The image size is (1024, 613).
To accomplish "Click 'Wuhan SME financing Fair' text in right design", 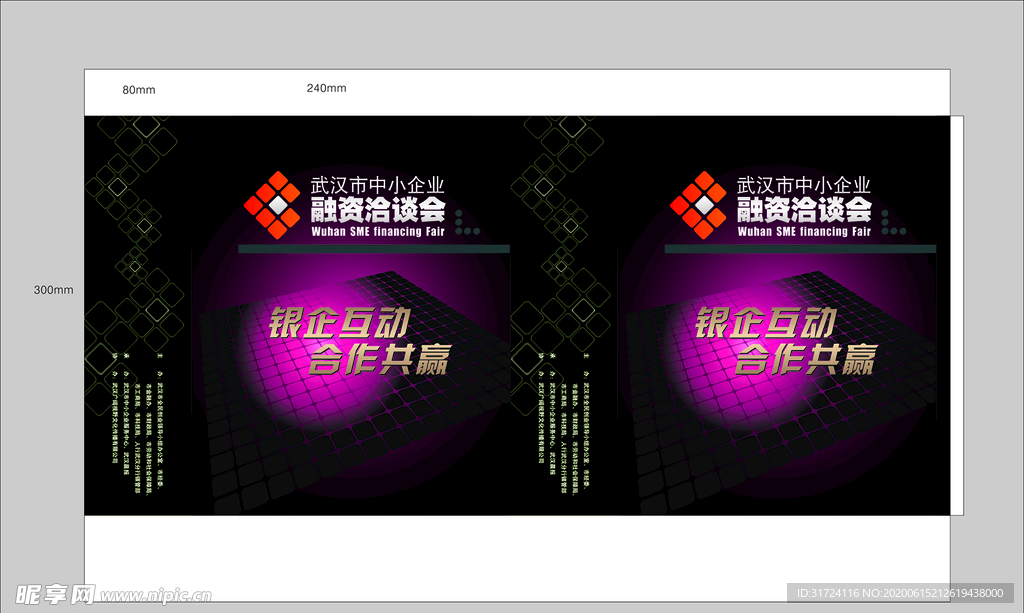I will click(x=805, y=232).
